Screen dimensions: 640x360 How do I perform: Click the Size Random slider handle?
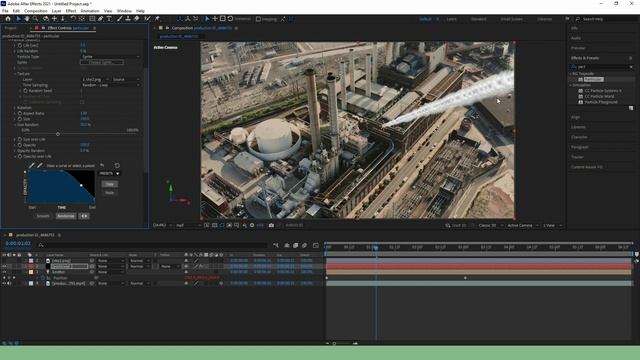58,134
